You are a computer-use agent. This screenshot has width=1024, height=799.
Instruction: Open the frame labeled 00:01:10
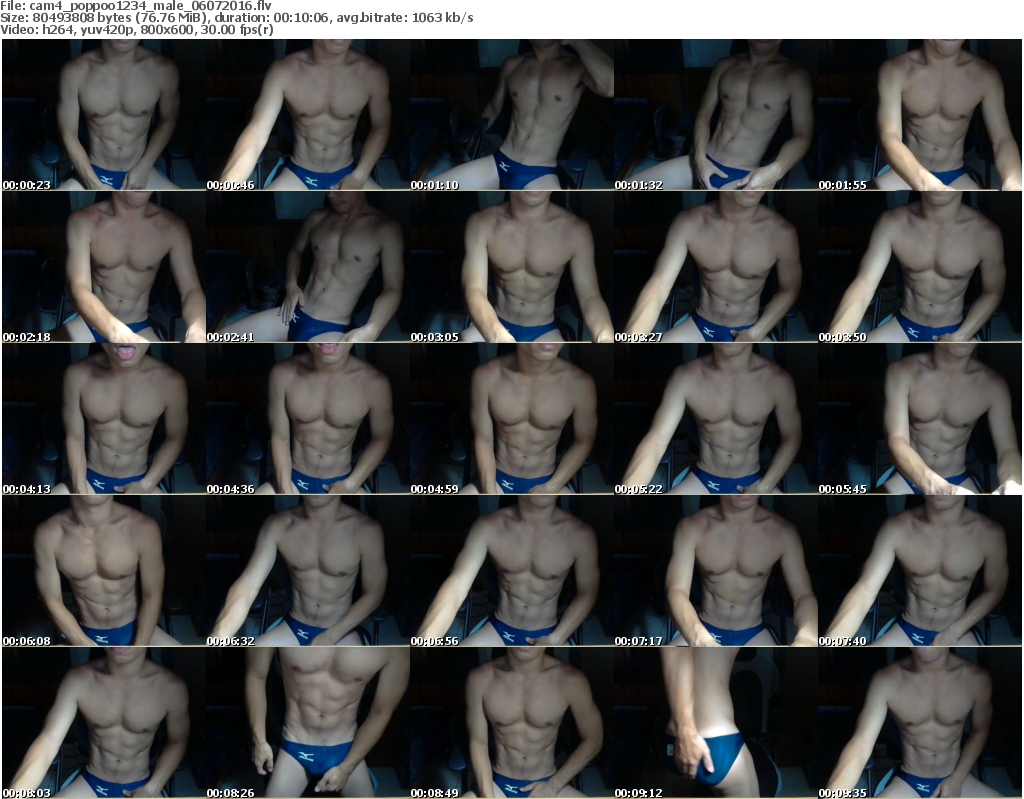(x=512, y=115)
